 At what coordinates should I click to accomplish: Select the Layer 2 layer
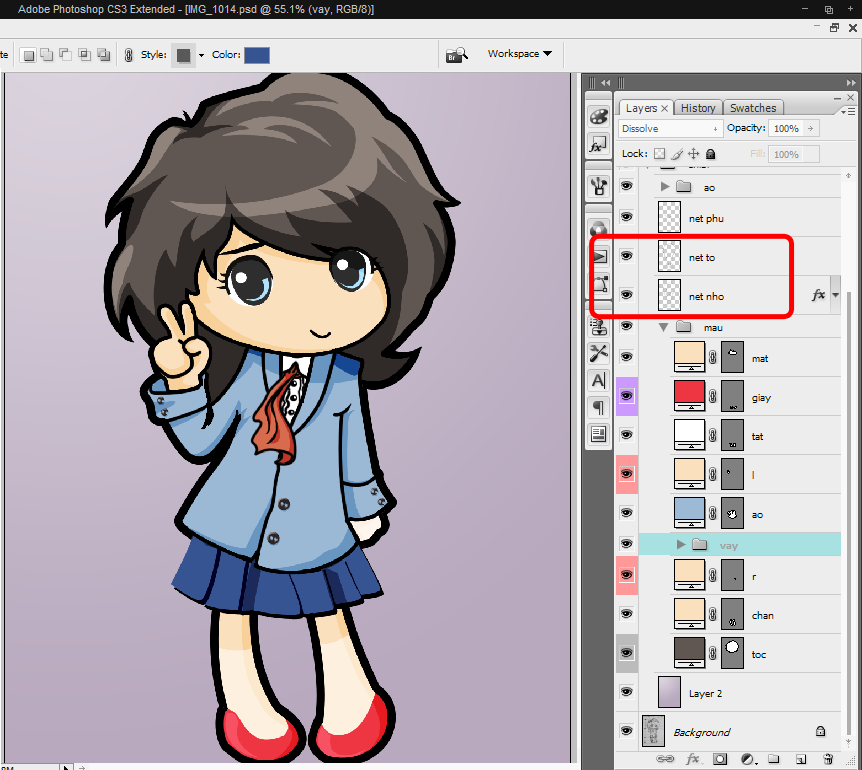tap(739, 693)
